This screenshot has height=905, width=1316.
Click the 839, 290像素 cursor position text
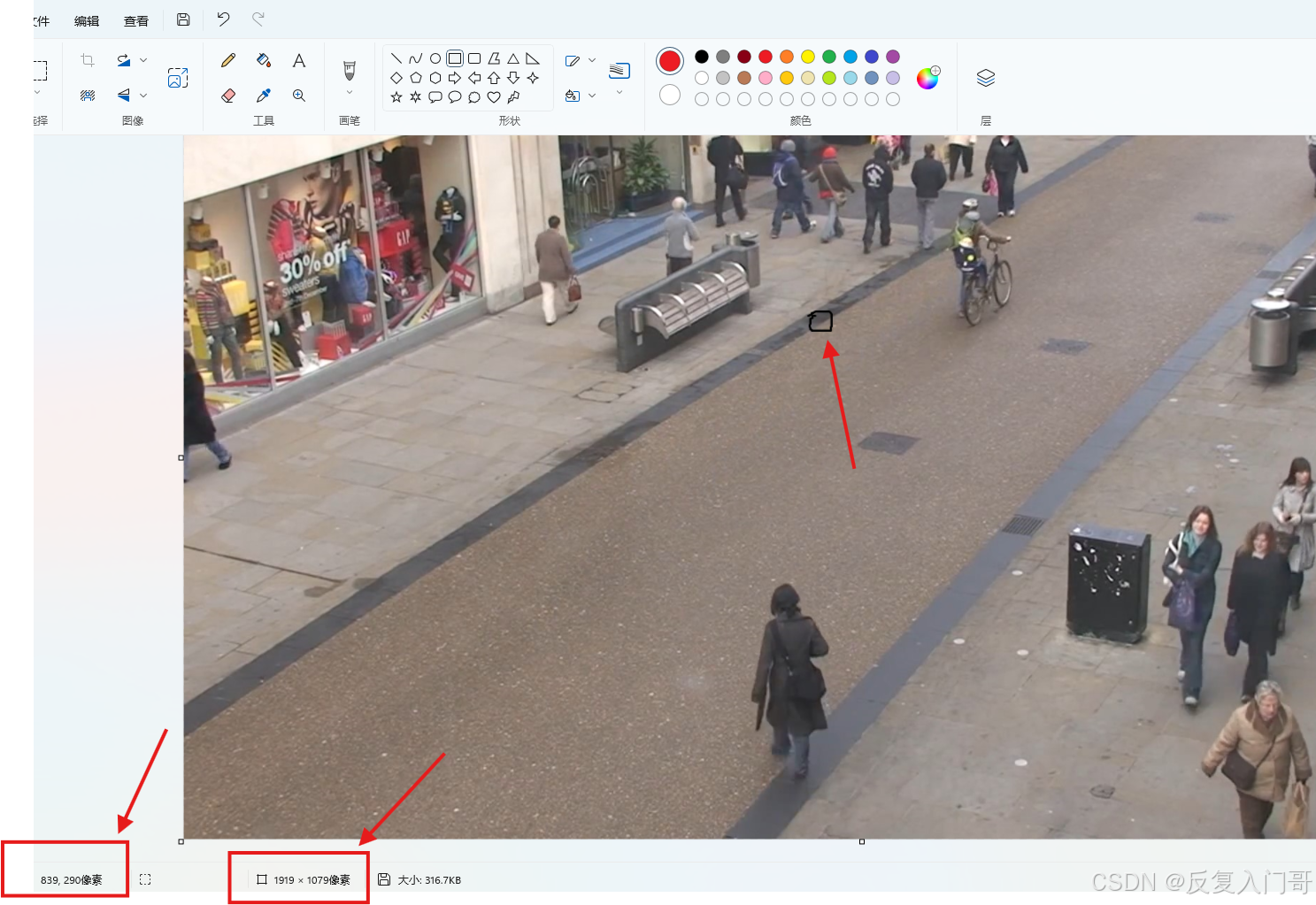tap(72, 880)
